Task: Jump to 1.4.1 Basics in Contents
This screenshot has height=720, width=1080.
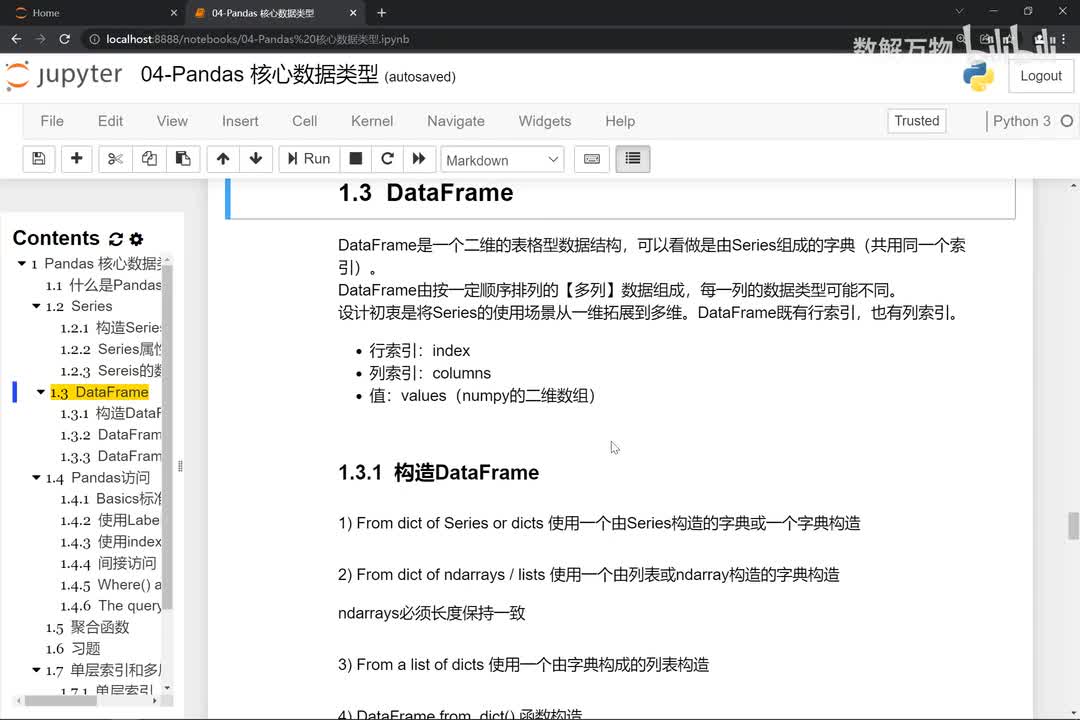Action: point(110,498)
